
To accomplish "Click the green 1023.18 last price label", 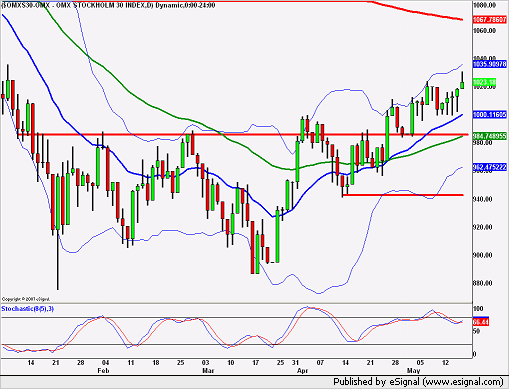I will point(485,82).
